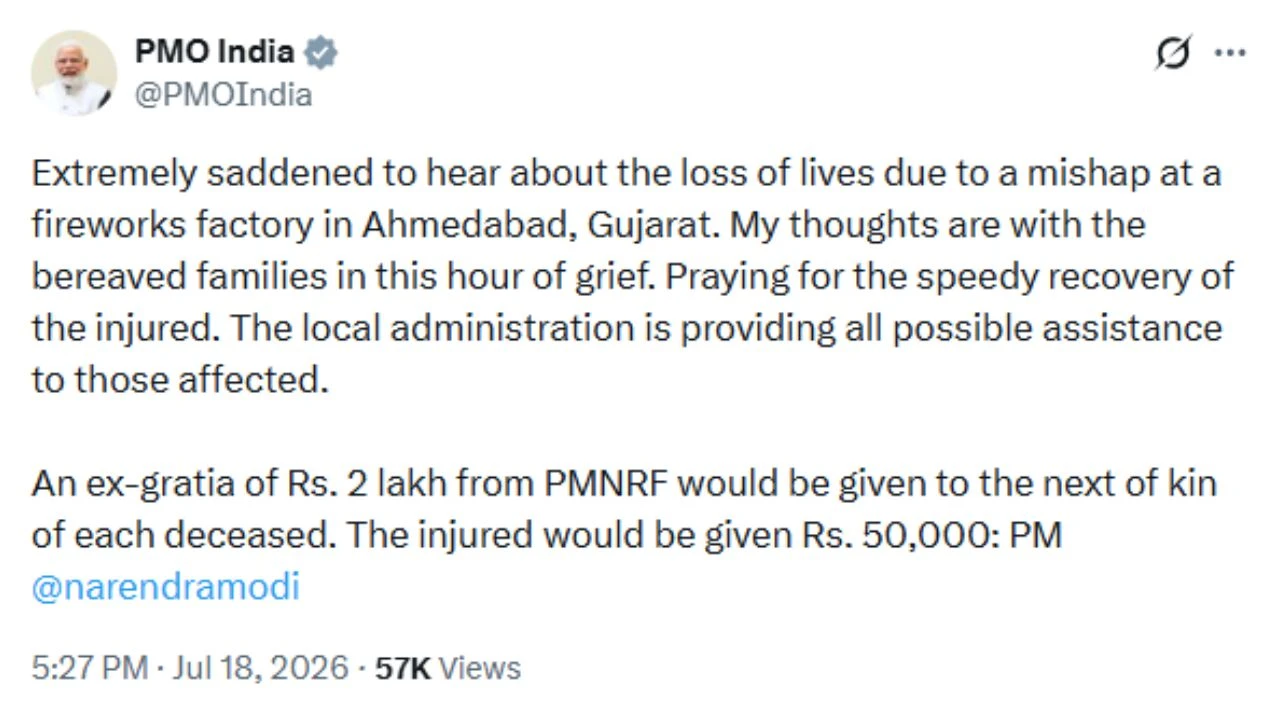Select the Jul 18, 2026 date

click(x=260, y=667)
